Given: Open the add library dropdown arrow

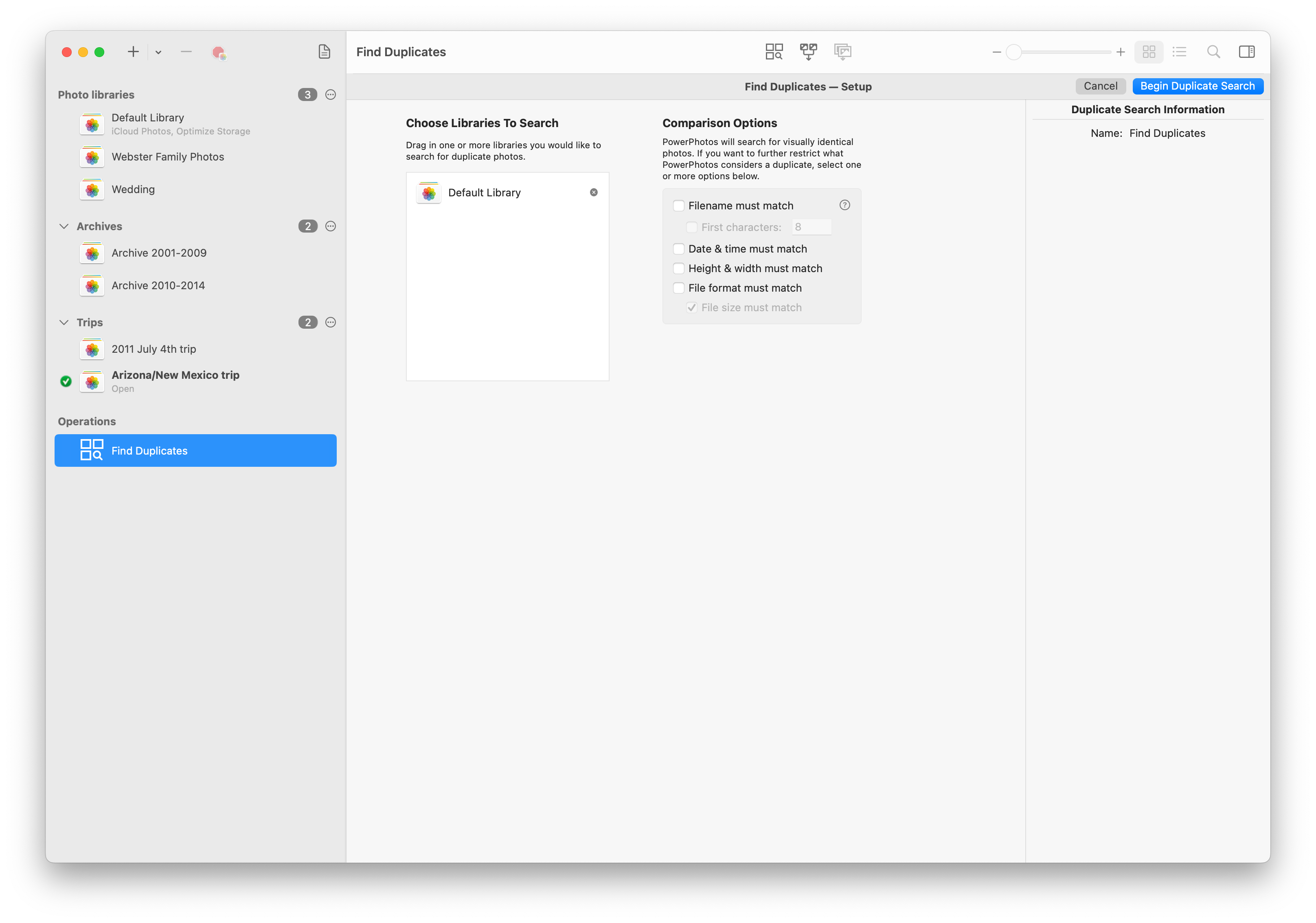Looking at the screenshot, I should pos(158,52).
